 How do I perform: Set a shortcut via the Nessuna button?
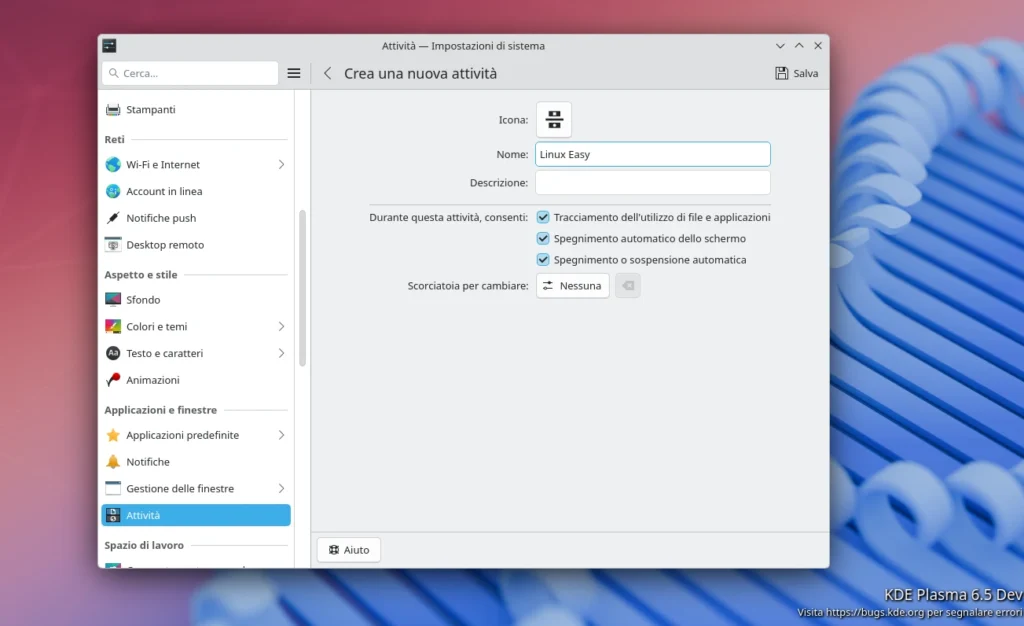pyautogui.click(x=572, y=285)
